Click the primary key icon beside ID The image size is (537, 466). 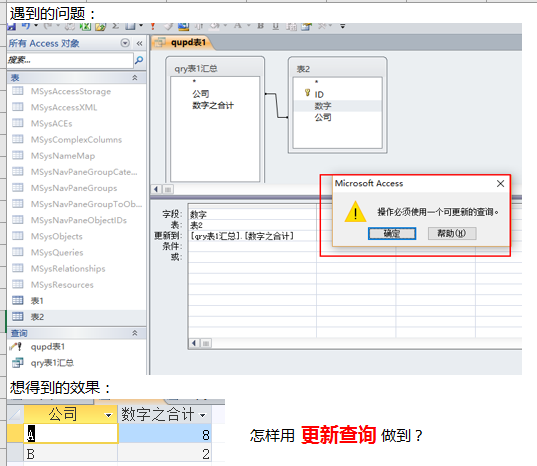click(x=307, y=93)
